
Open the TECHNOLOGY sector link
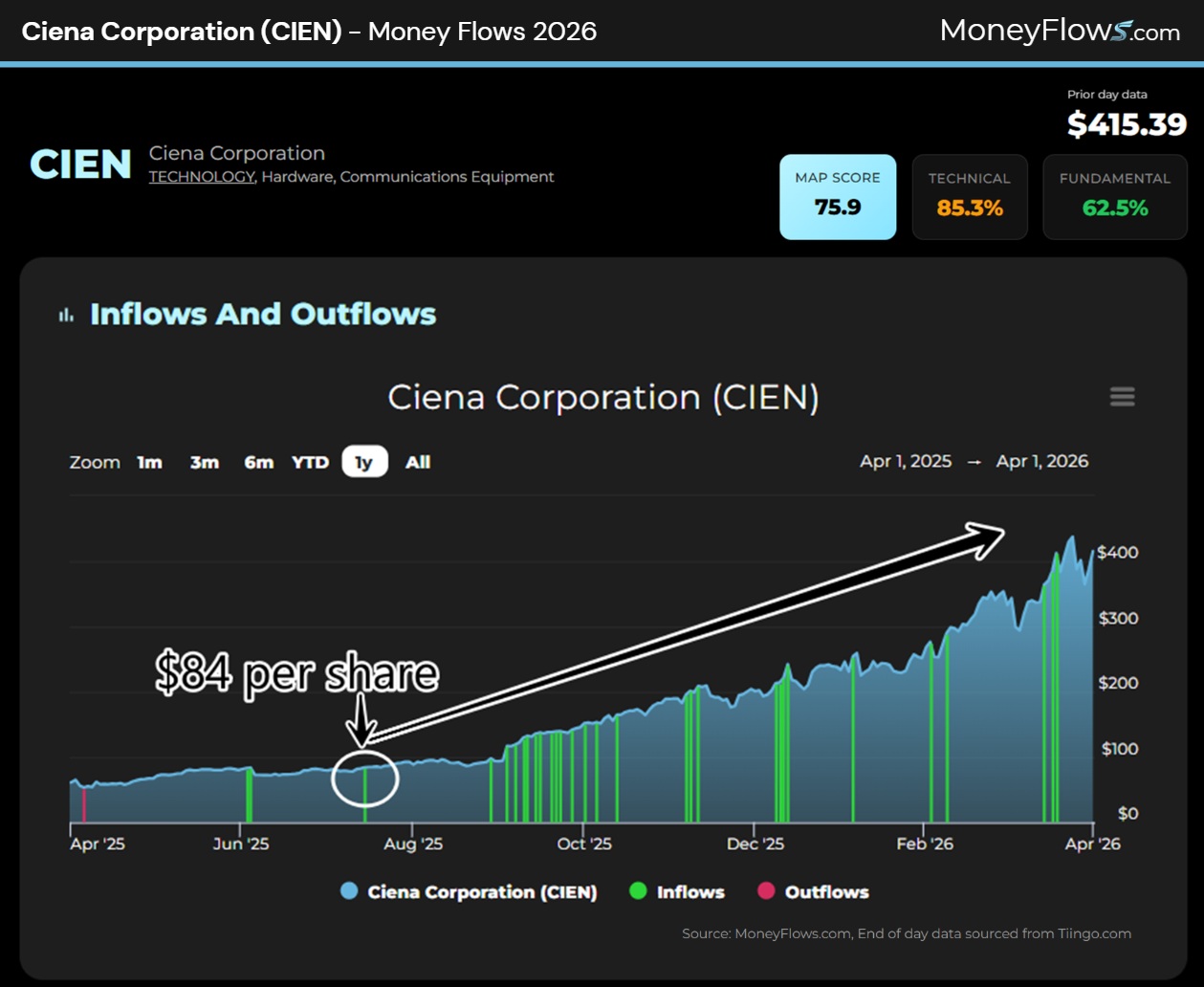[201, 177]
